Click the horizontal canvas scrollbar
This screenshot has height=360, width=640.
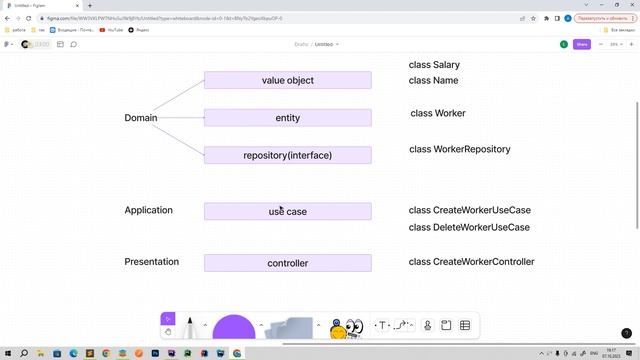459,344
